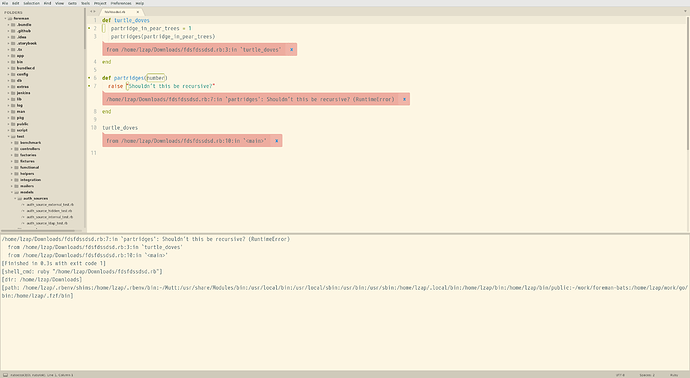The height and width of the screenshot is (378, 690).
Task: Close the open editor file tab
Action: (137, 12)
